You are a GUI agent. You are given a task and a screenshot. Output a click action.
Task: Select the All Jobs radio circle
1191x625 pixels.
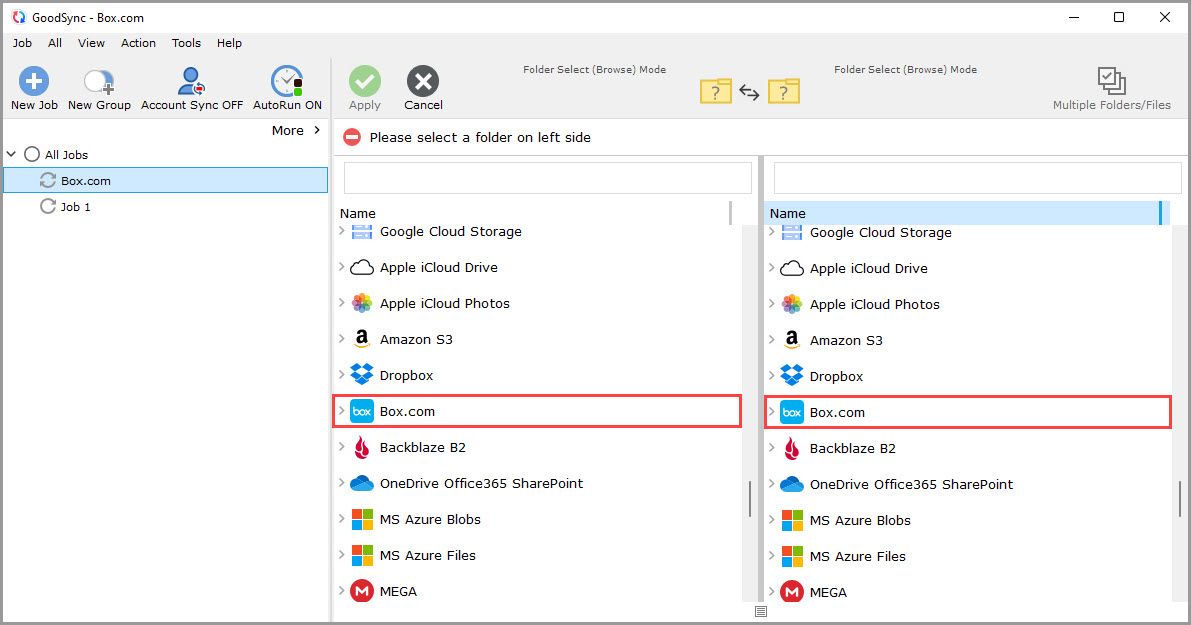pyautogui.click(x=32, y=154)
